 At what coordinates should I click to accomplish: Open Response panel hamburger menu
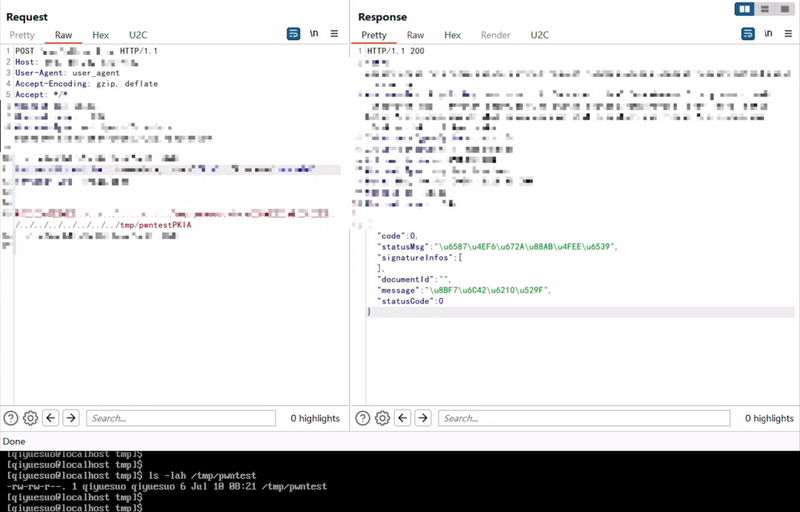[x=788, y=34]
